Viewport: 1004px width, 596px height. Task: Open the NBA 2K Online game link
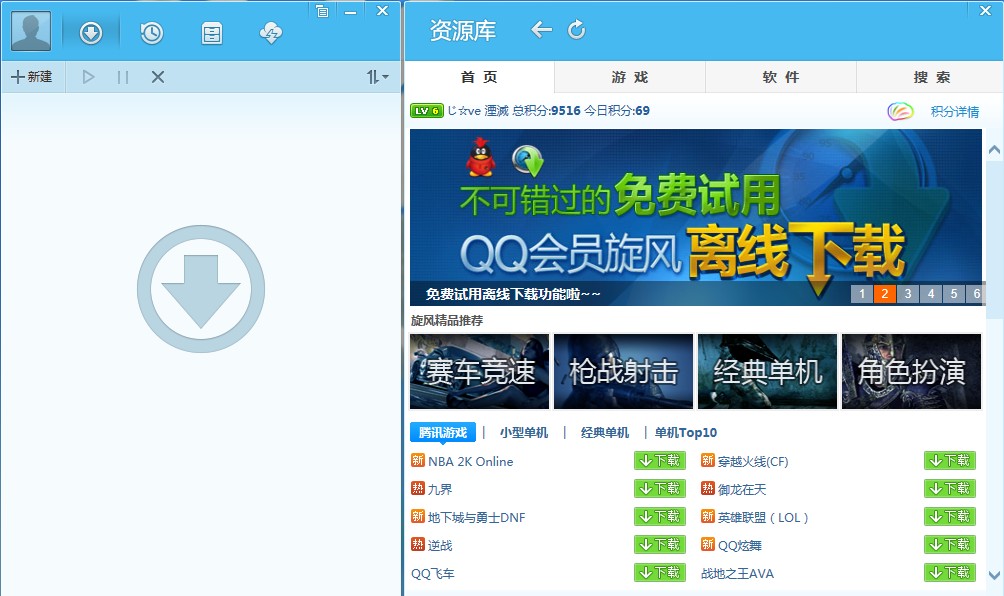pyautogui.click(x=471, y=462)
